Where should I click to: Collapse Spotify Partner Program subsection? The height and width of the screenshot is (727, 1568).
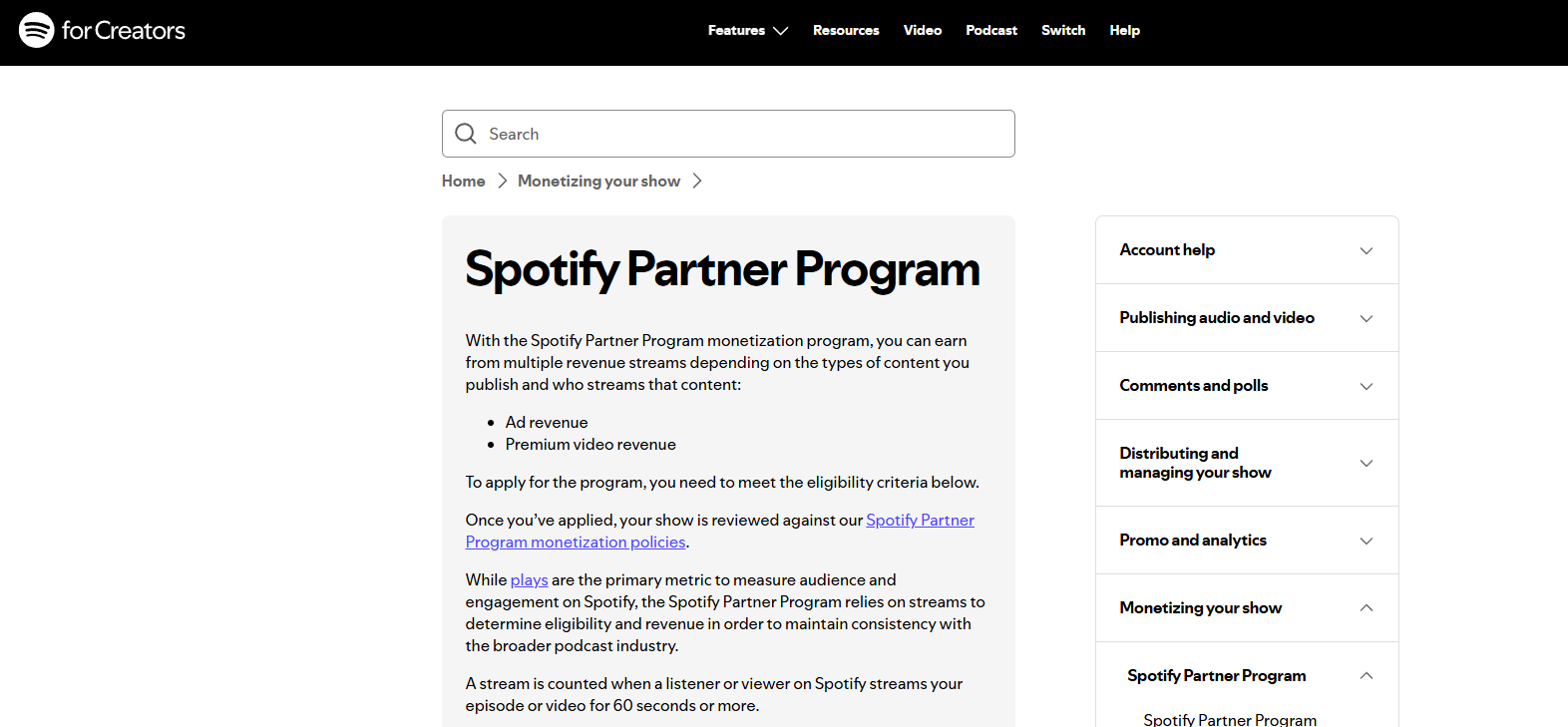(x=1247, y=675)
